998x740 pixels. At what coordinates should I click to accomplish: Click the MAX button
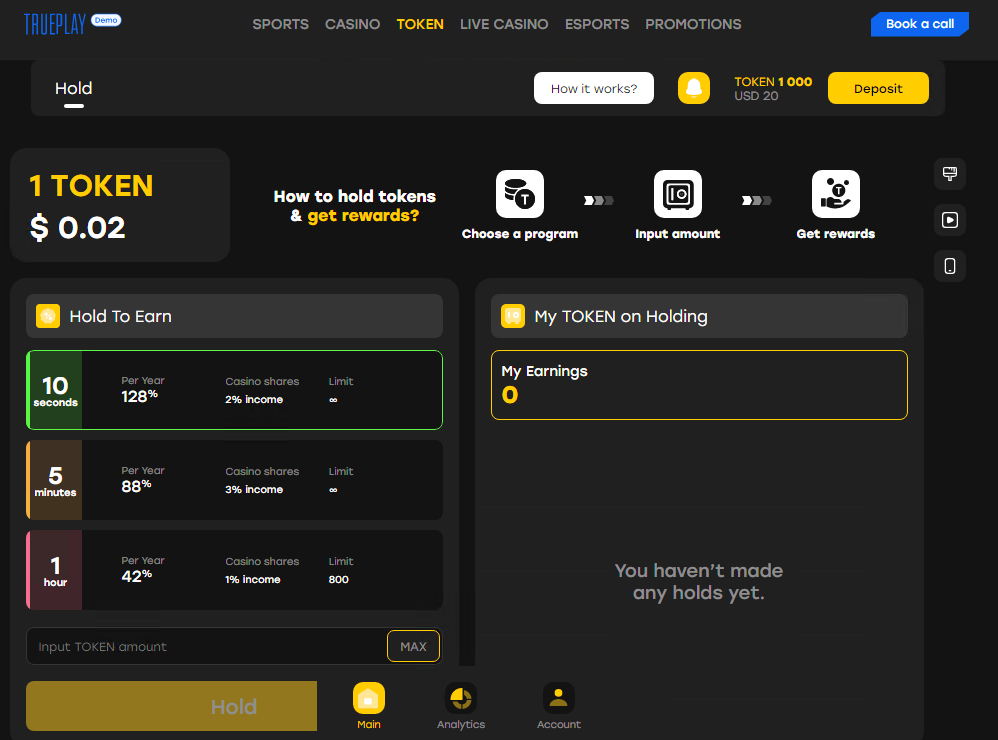[413, 646]
